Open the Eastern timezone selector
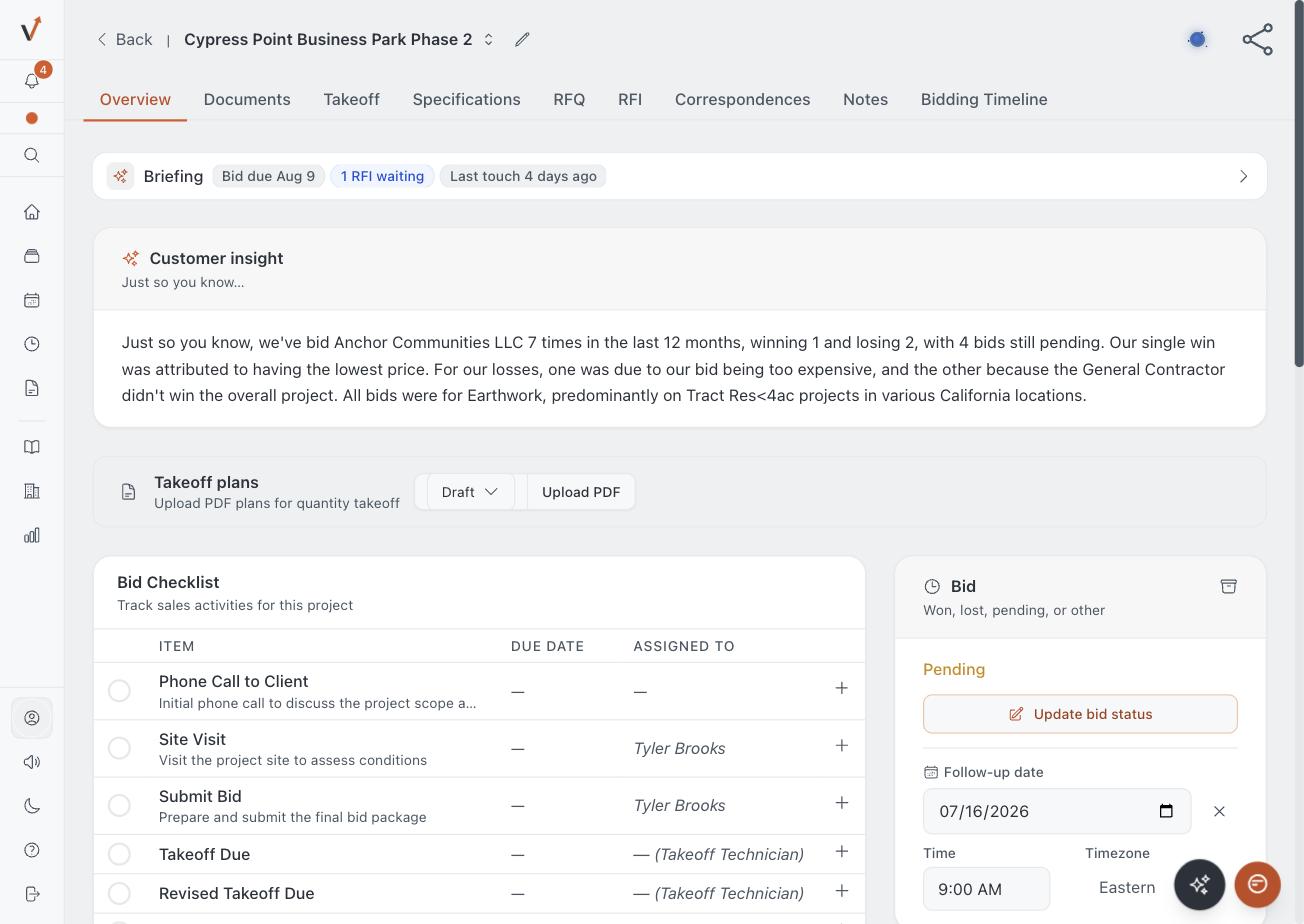 tap(1127, 888)
